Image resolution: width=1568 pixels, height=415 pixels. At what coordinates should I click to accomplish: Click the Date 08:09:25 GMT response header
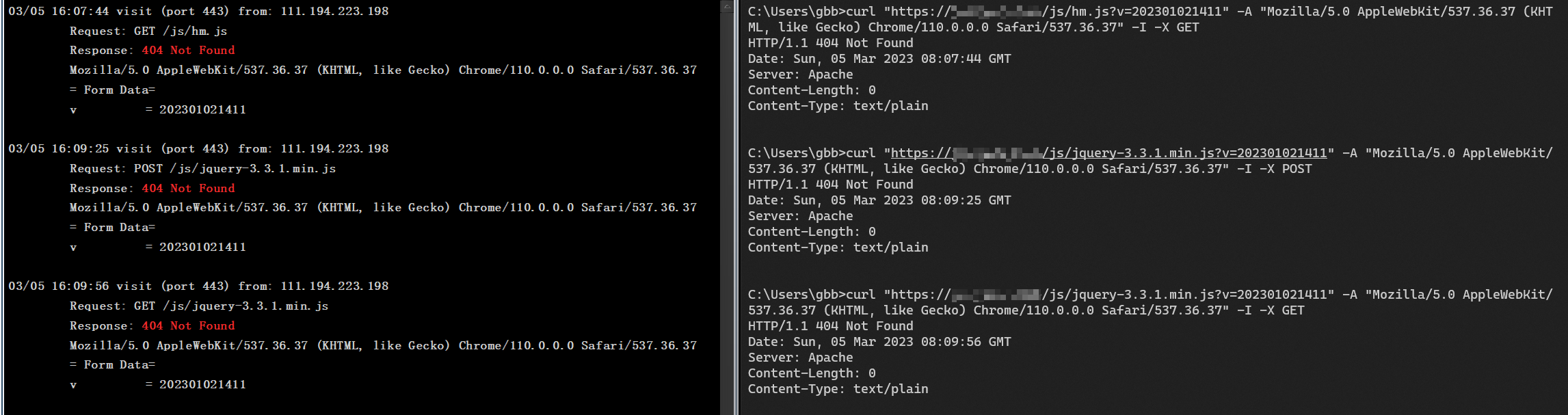(x=879, y=200)
